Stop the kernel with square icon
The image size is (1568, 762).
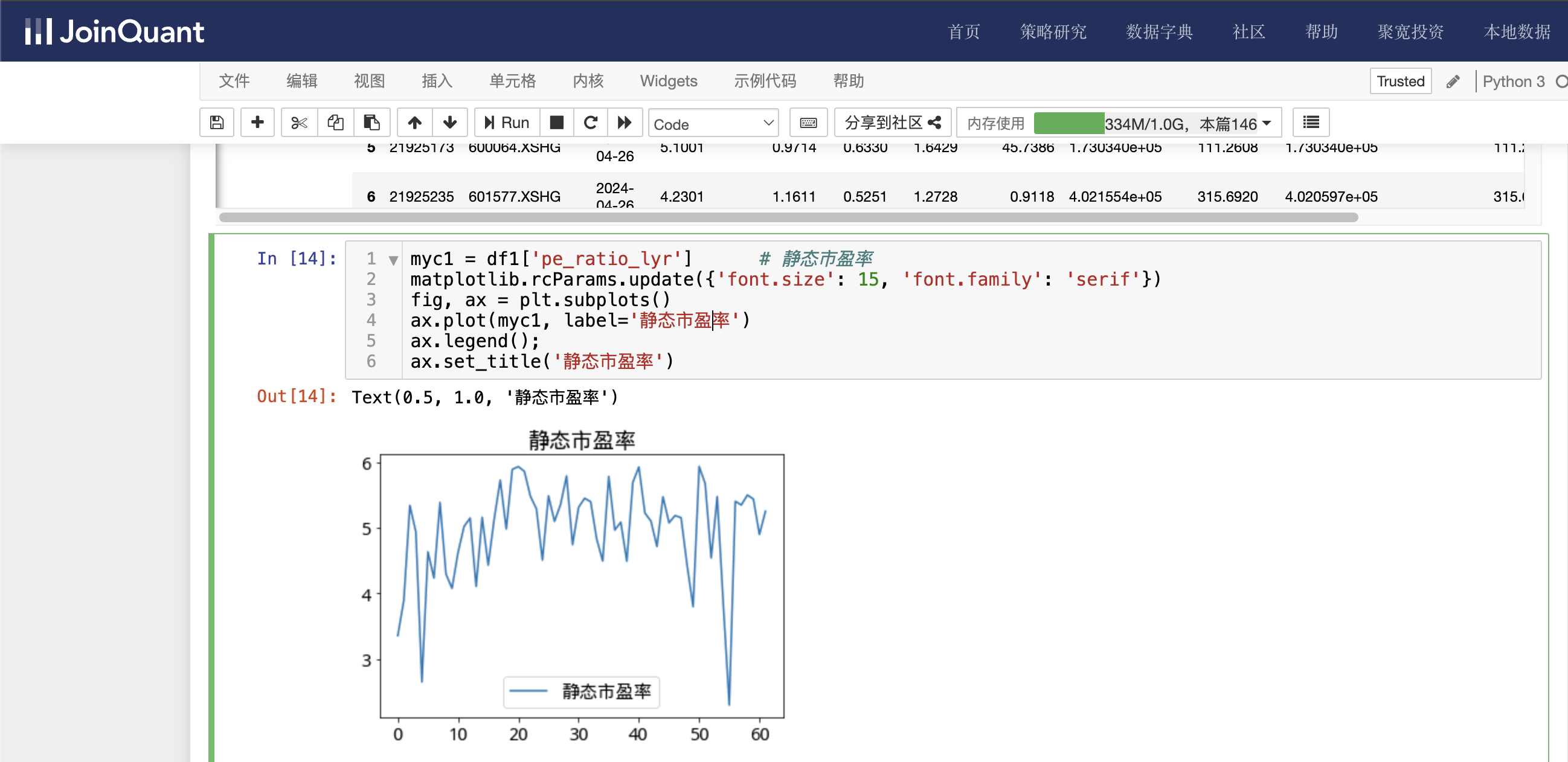[556, 123]
